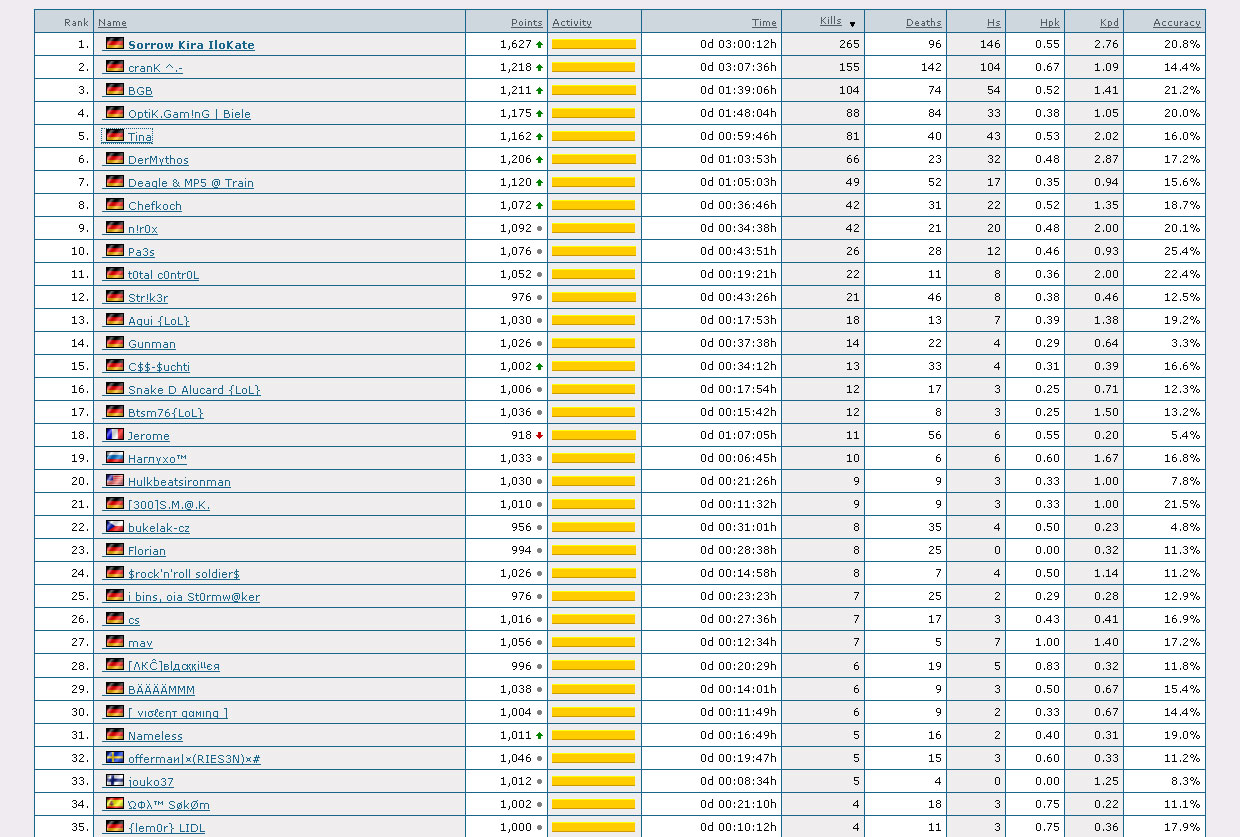
Task: Click the Finnish flag next to jouko37
Action: [x=114, y=781]
